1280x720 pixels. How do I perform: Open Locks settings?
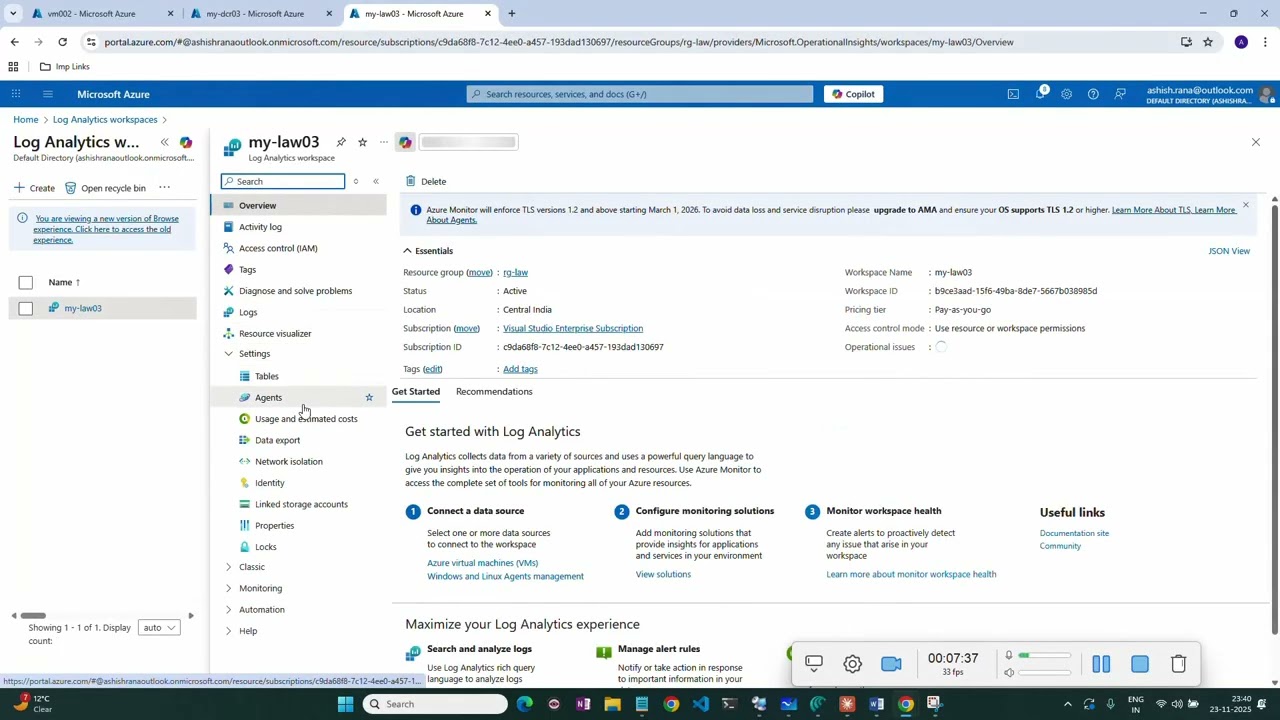pyautogui.click(x=265, y=547)
